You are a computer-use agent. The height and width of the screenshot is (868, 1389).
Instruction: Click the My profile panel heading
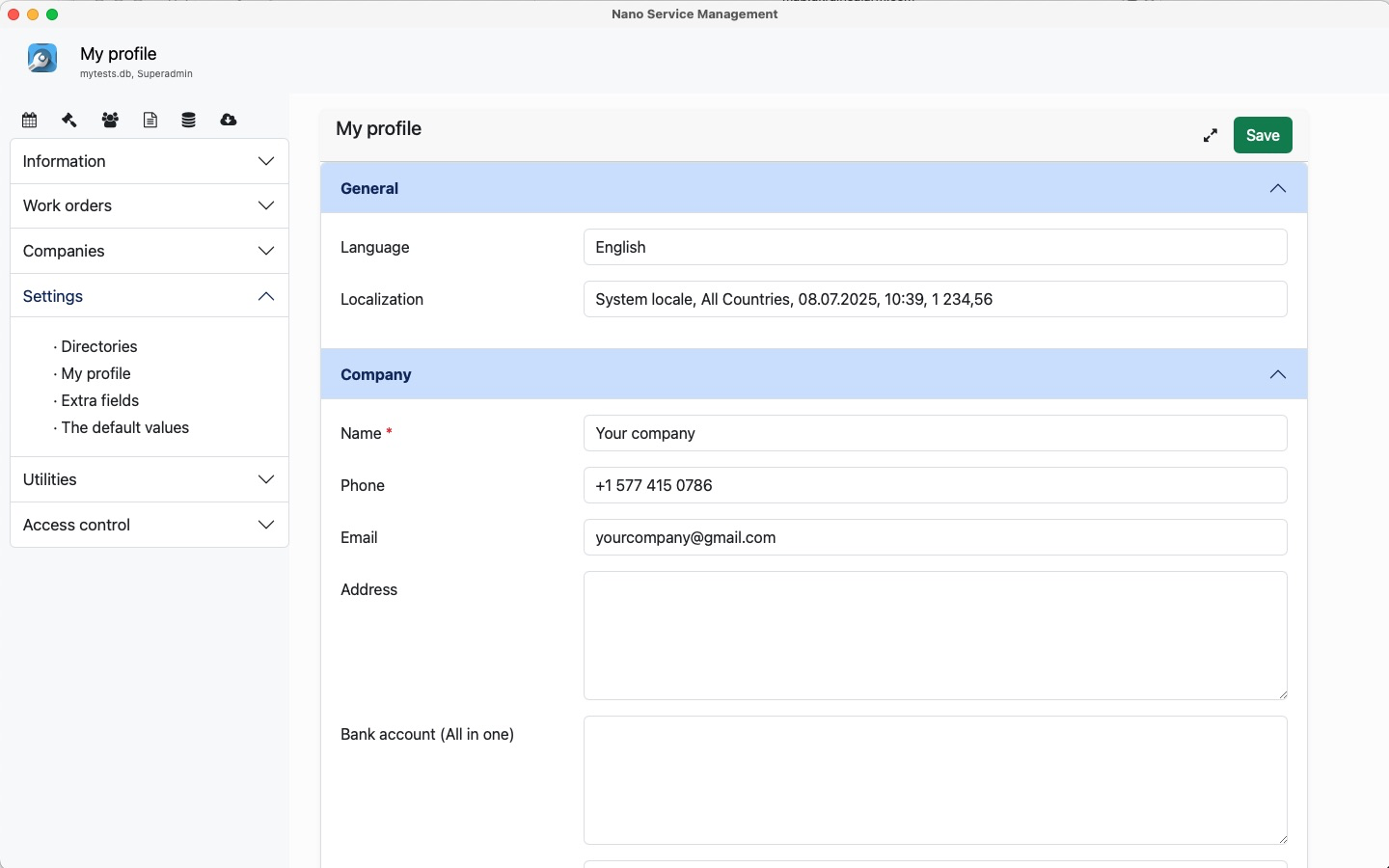379,129
